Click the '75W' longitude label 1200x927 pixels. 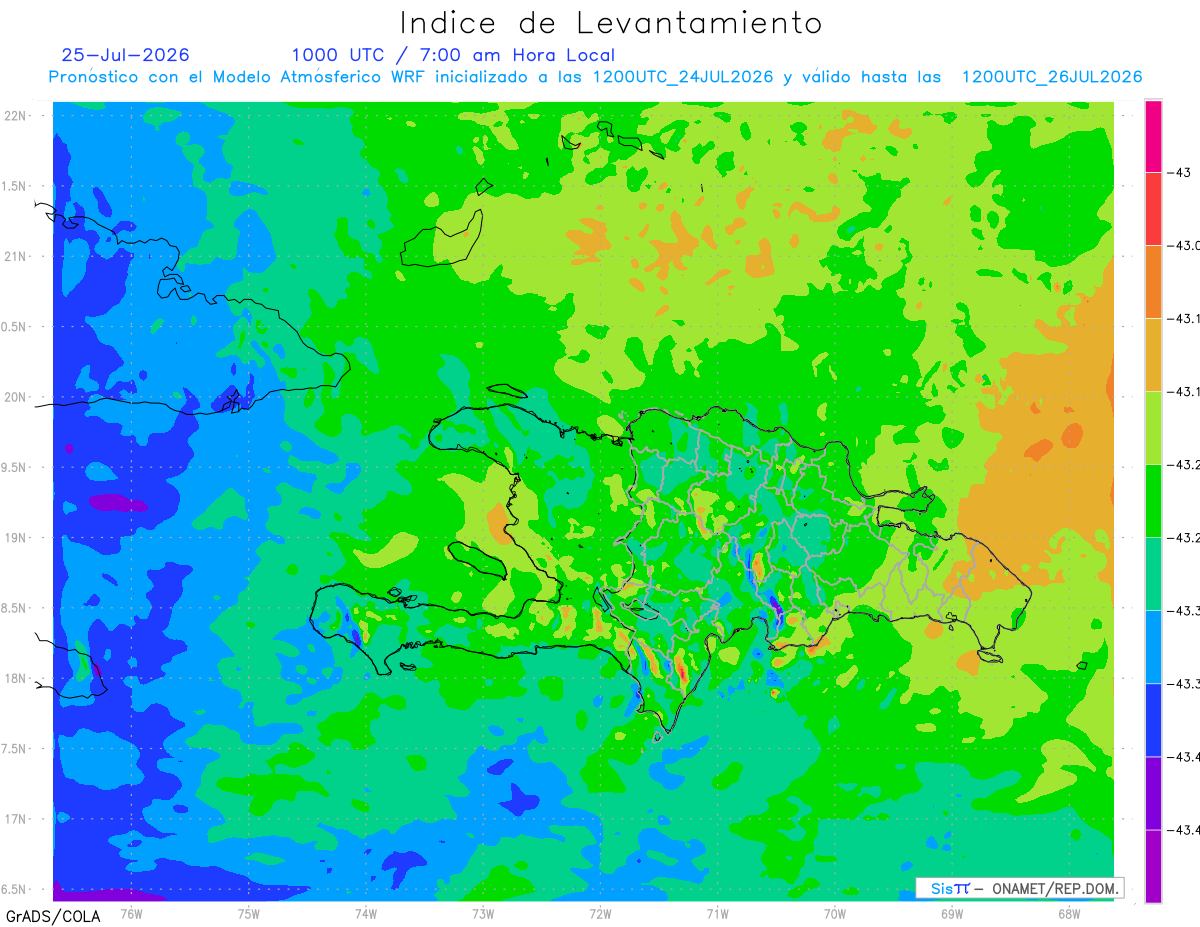[248, 913]
